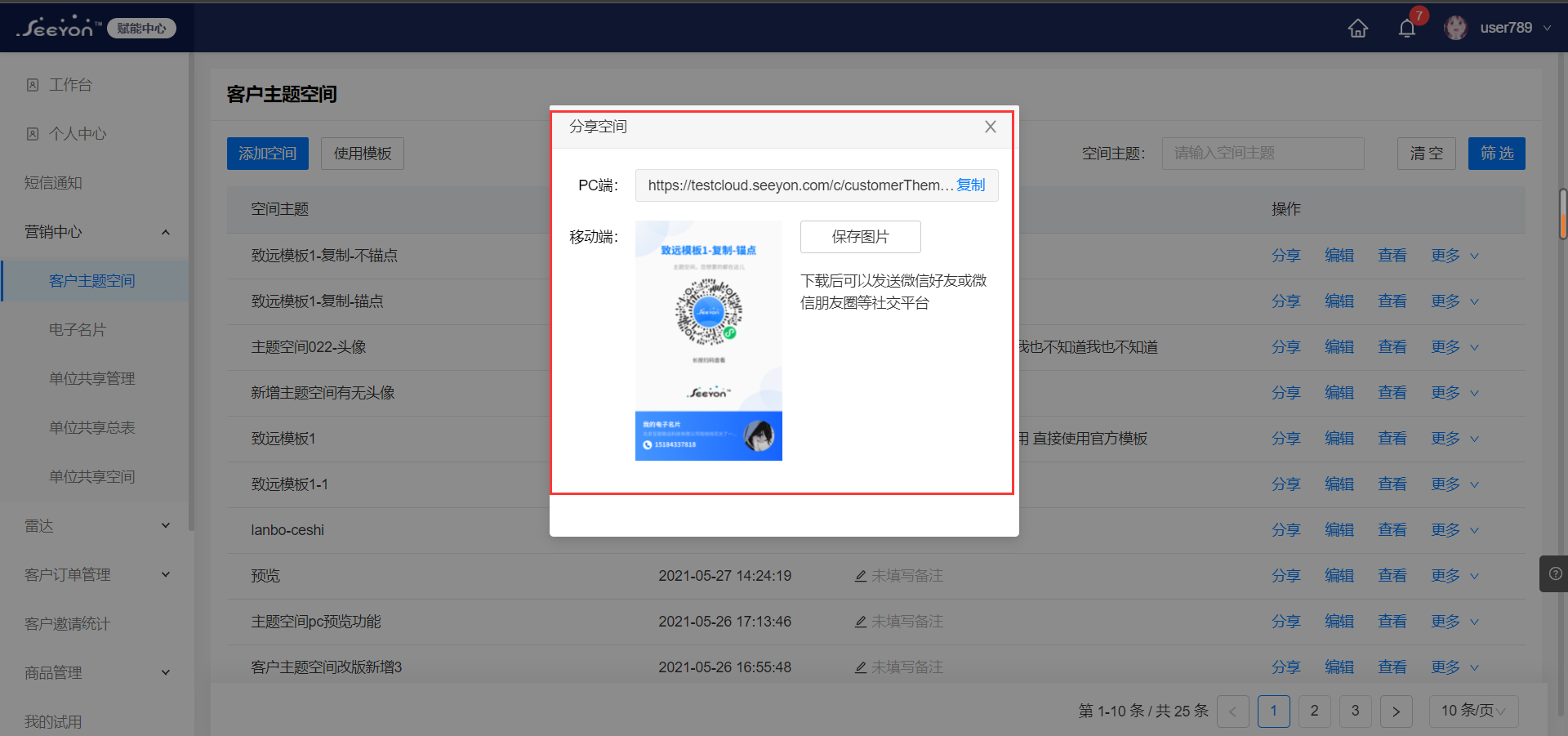This screenshot has height=736, width=1568.
Task: Click the 个人中心 sidebar icon
Action: 33,134
